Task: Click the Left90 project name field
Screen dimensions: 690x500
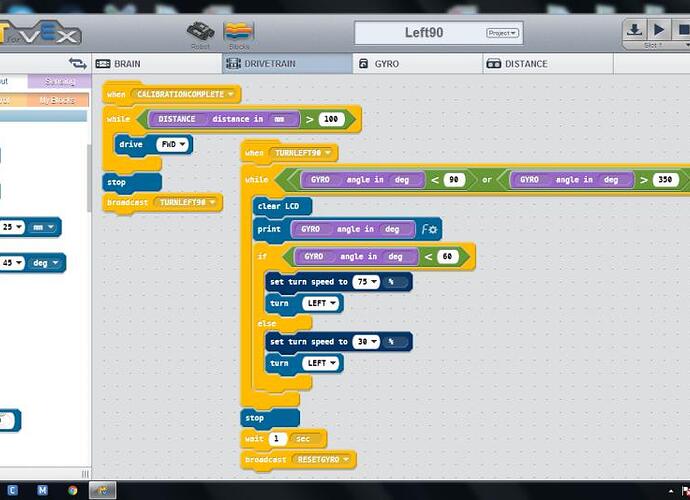Action: [423, 32]
